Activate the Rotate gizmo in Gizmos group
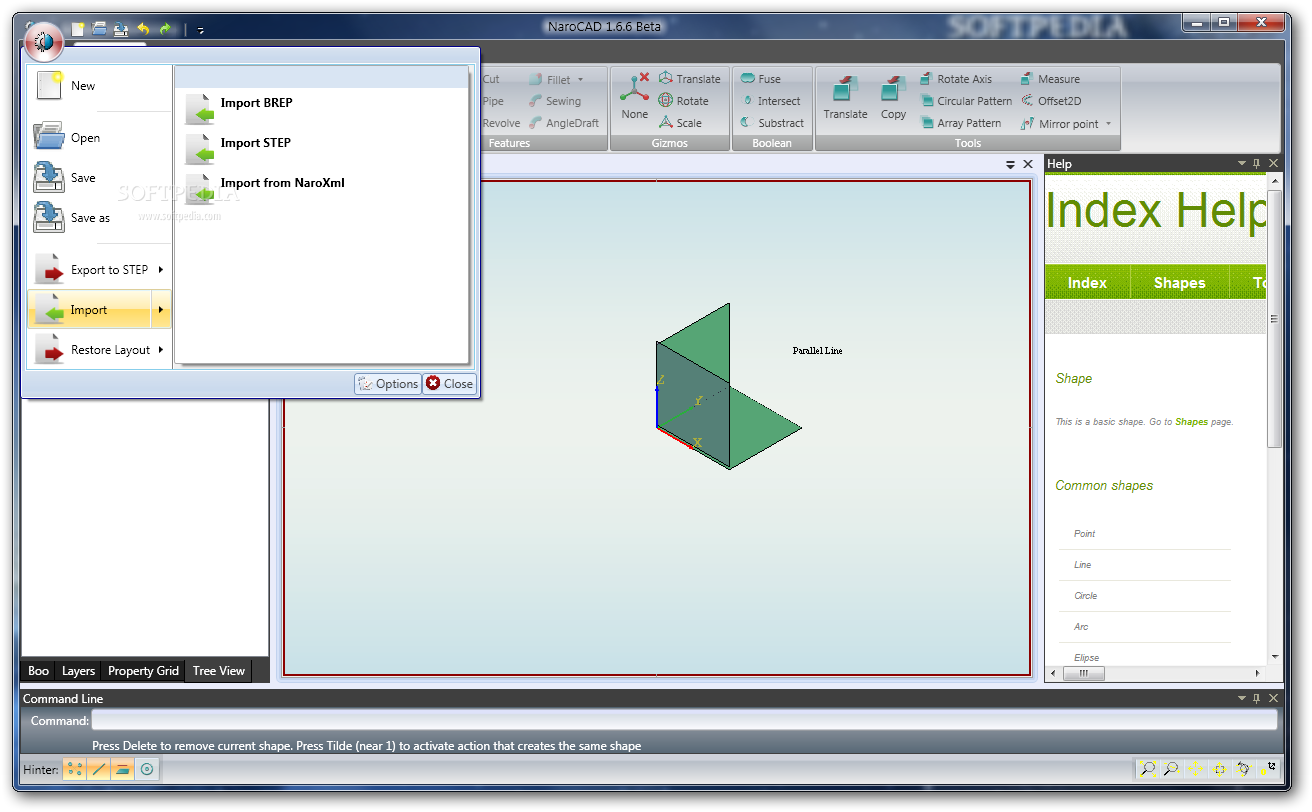The width and height of the screenshot is (1312, 812). (x=683, y=101)
